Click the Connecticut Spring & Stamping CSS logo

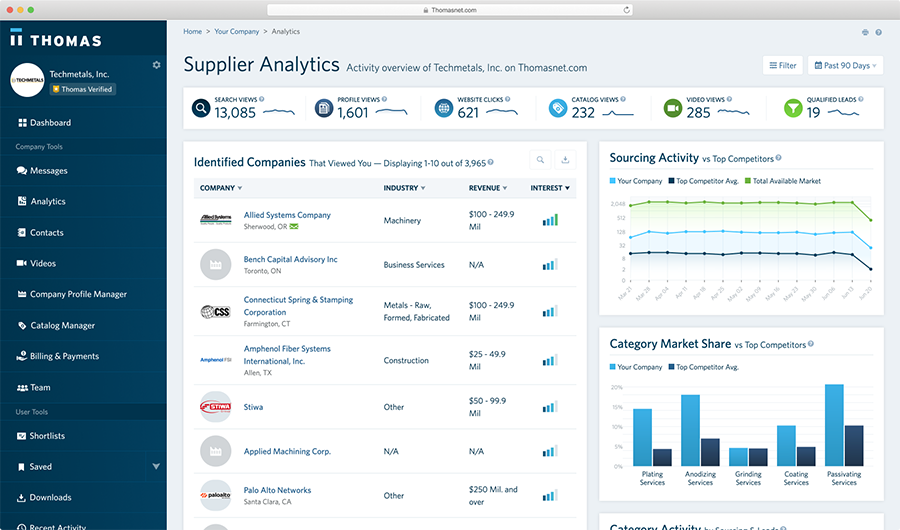216,312
